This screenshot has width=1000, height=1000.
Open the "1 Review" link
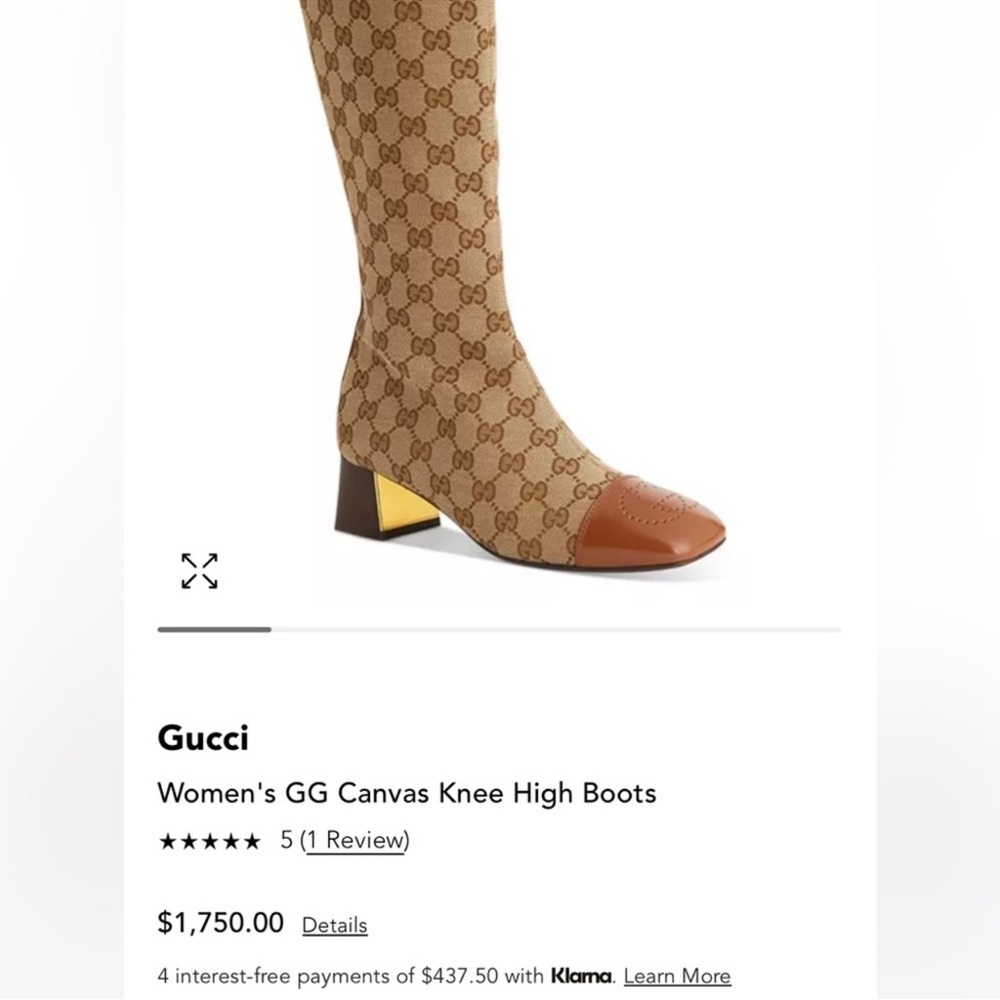point(355,840)
